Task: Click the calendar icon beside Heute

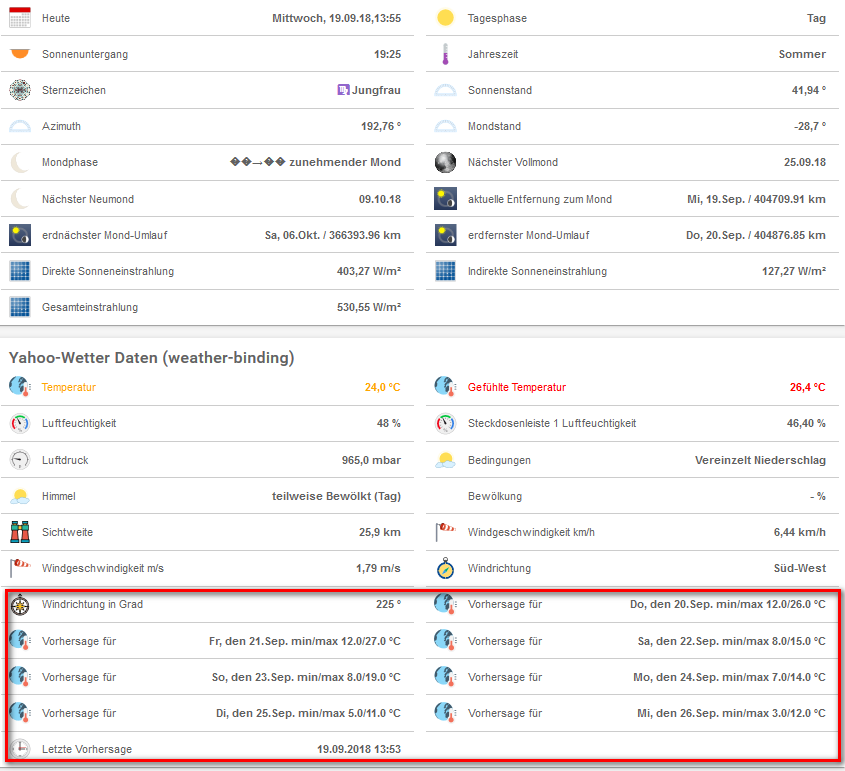Action: pyautogui.click(x=20, y=18)
